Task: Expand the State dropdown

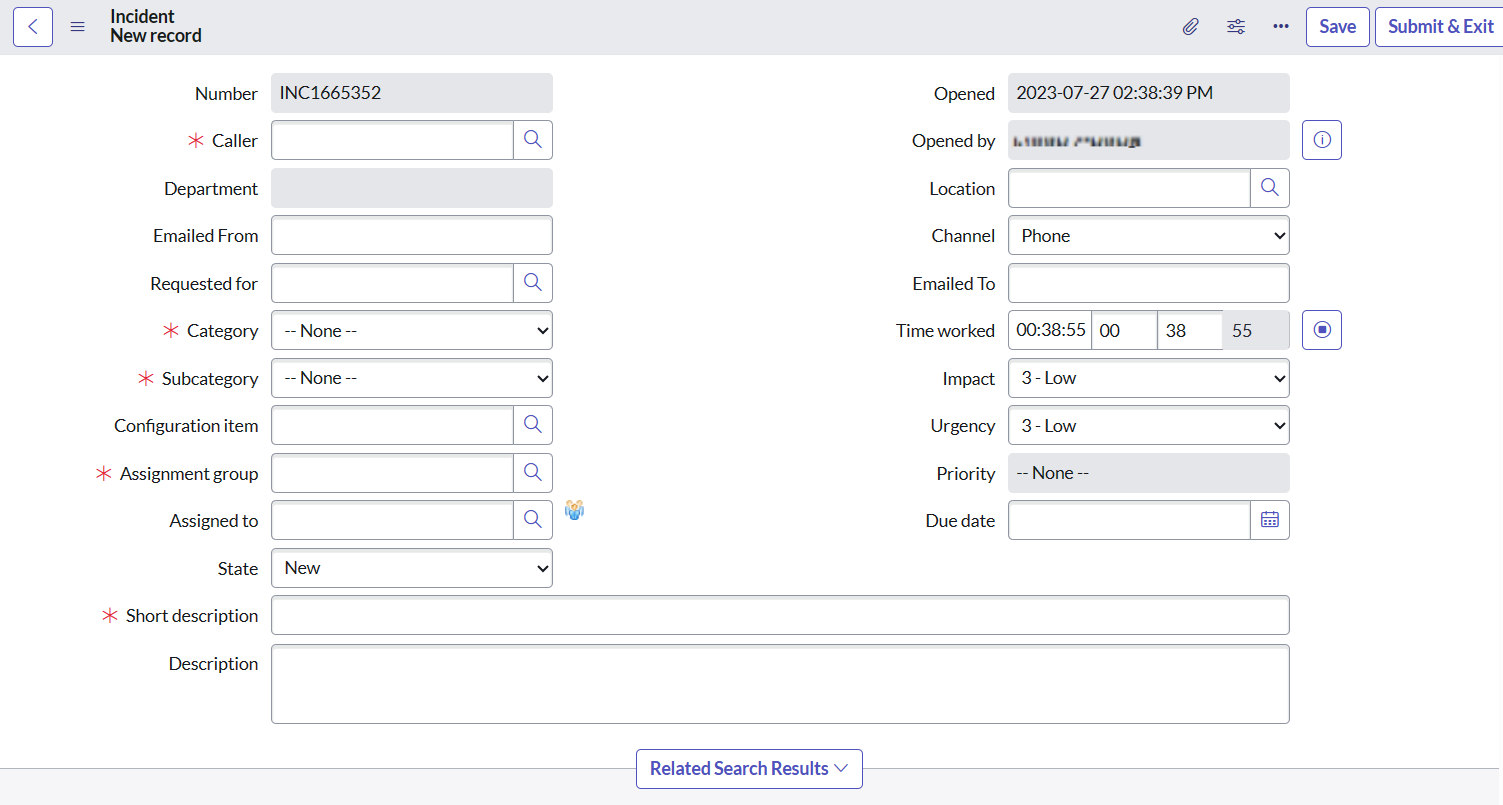Action: (x=411, y=568)
